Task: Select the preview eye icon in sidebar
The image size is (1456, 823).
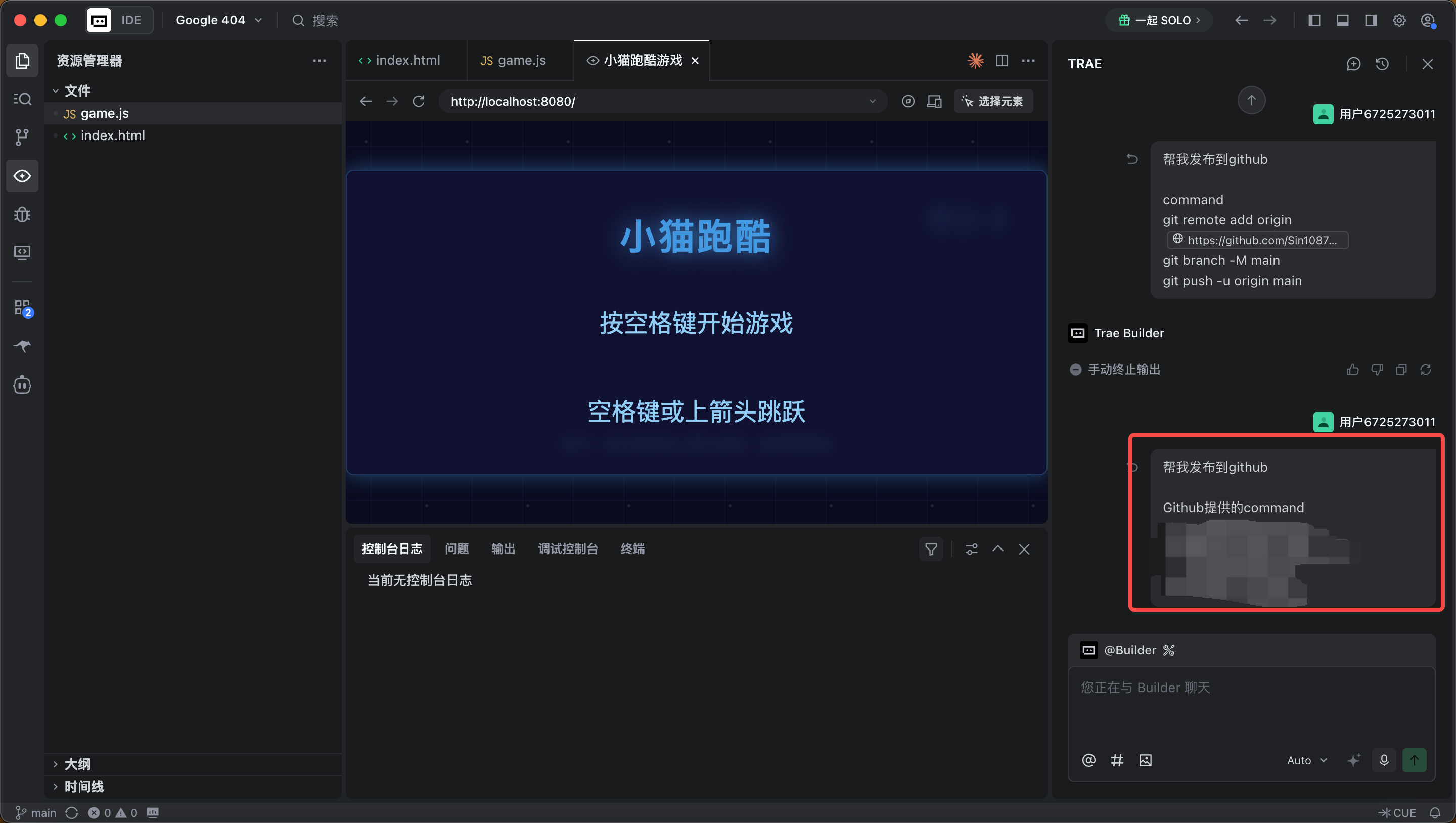Action: [22, 176]
